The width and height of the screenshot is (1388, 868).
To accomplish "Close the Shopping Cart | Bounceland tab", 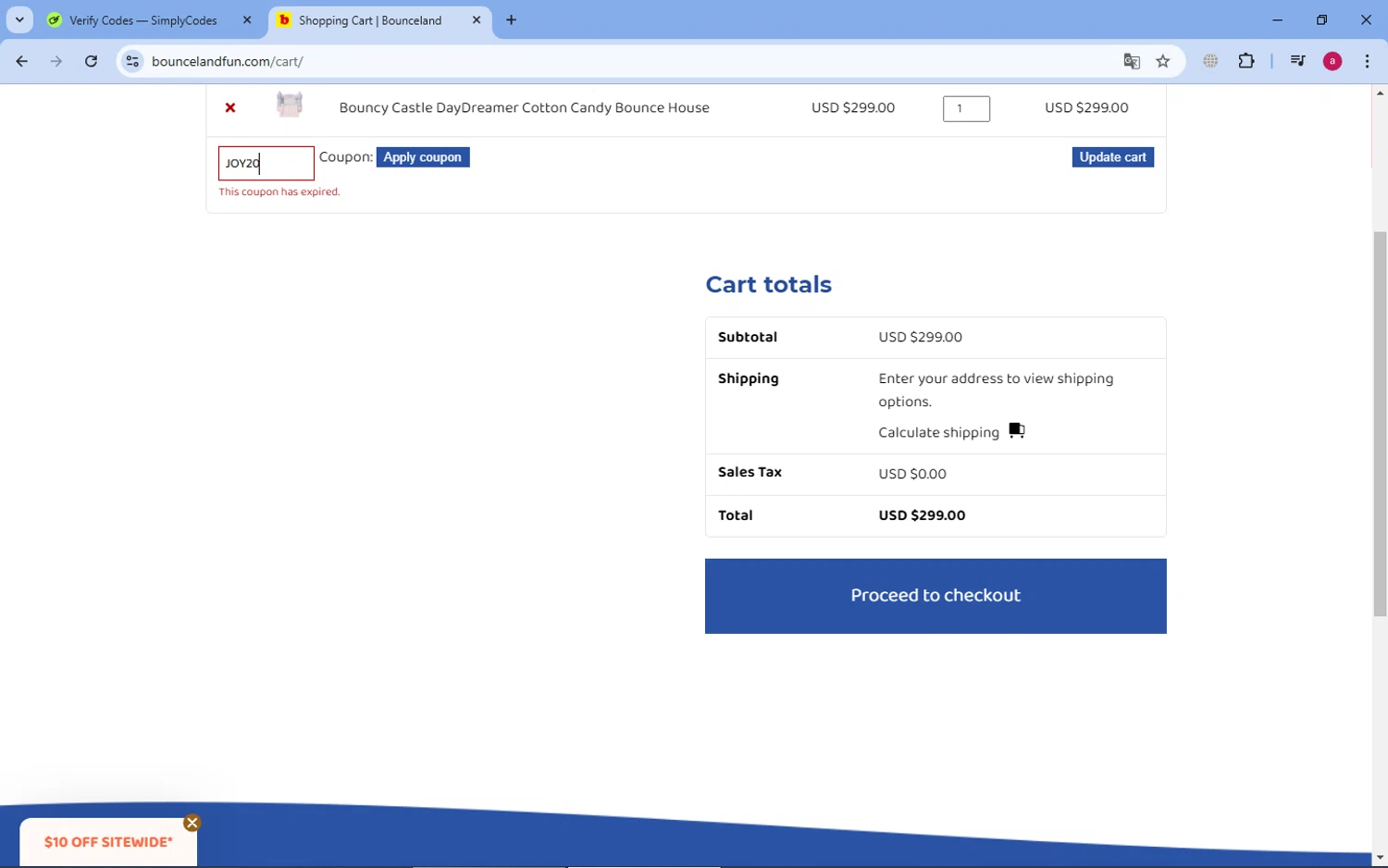I will [x=477, y=20].
